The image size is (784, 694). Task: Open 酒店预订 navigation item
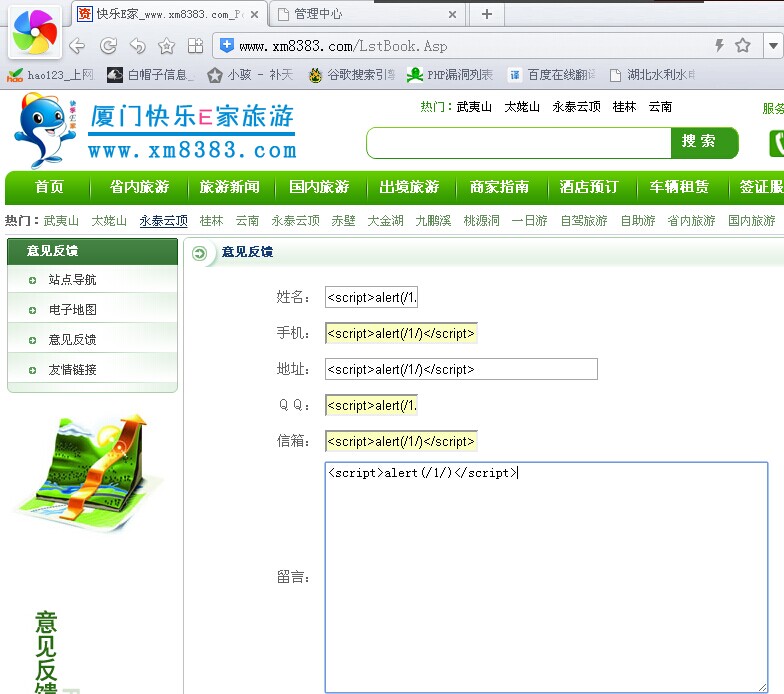[588, 187]
